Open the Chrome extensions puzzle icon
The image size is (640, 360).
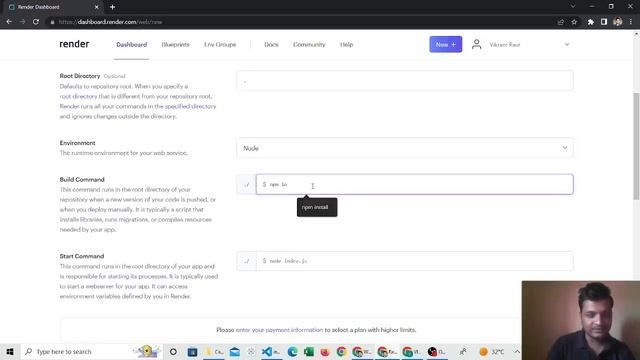pyautogui.click(x=591, y=22)
